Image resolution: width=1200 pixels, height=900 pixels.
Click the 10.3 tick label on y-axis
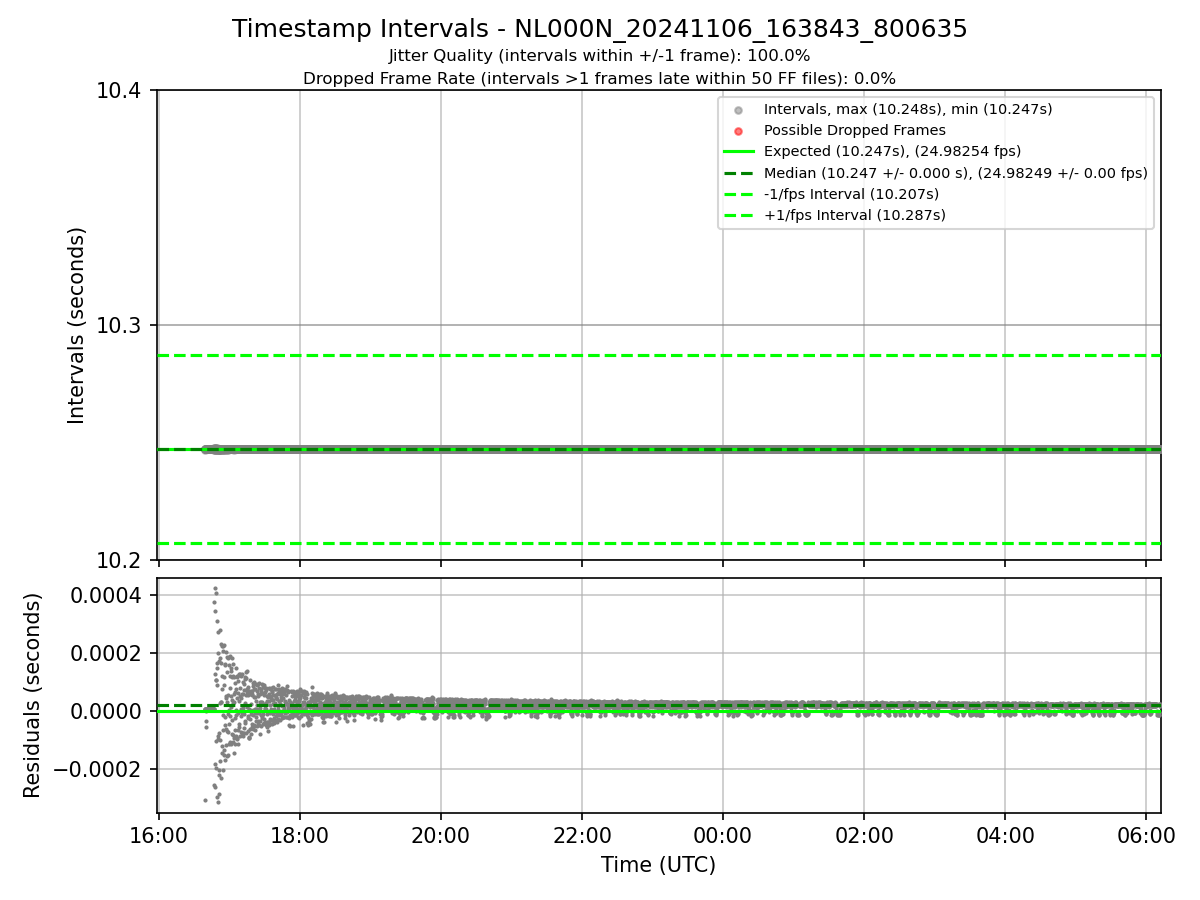(119, 326)
